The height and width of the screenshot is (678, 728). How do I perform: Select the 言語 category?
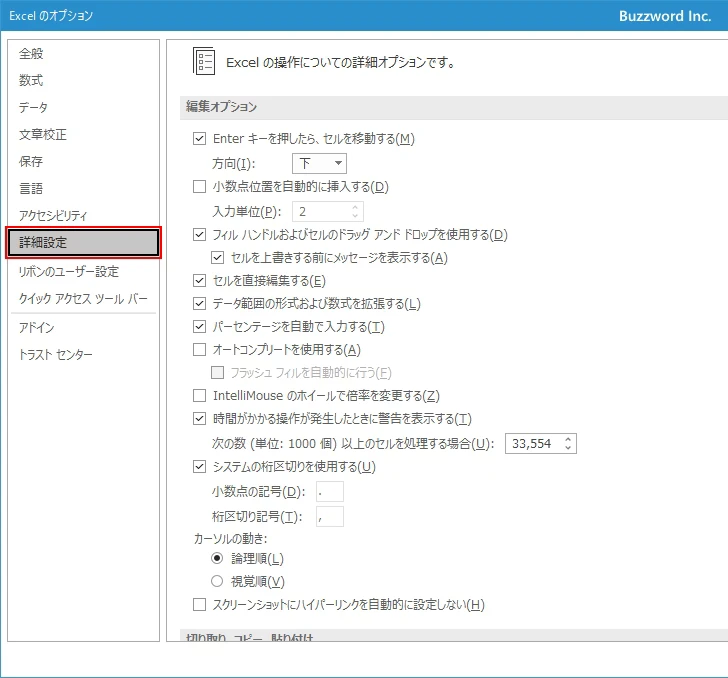[31, 188]
